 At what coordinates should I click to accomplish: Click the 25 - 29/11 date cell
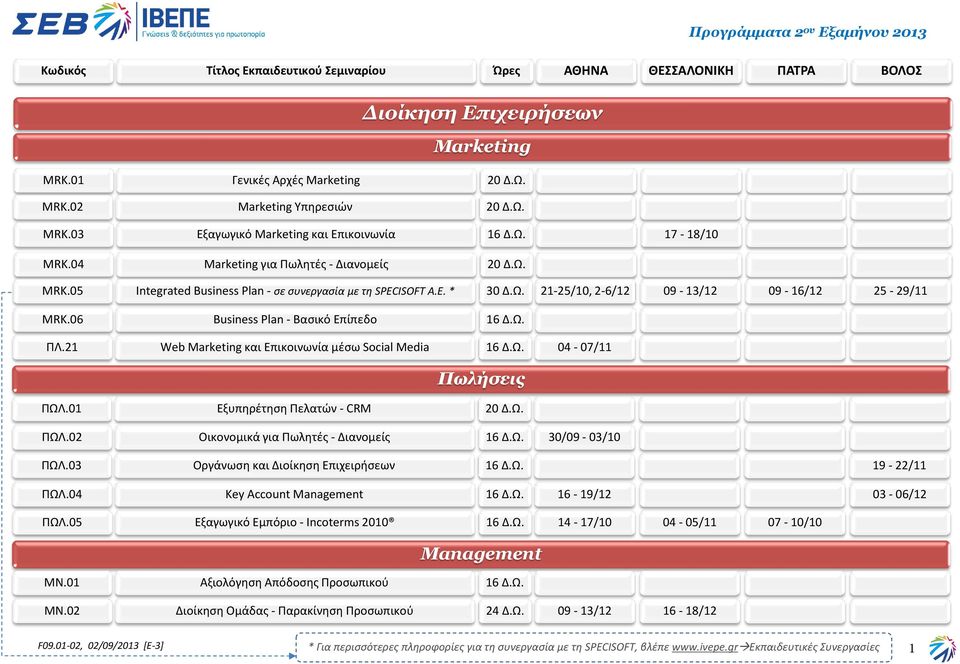[901, 291]
